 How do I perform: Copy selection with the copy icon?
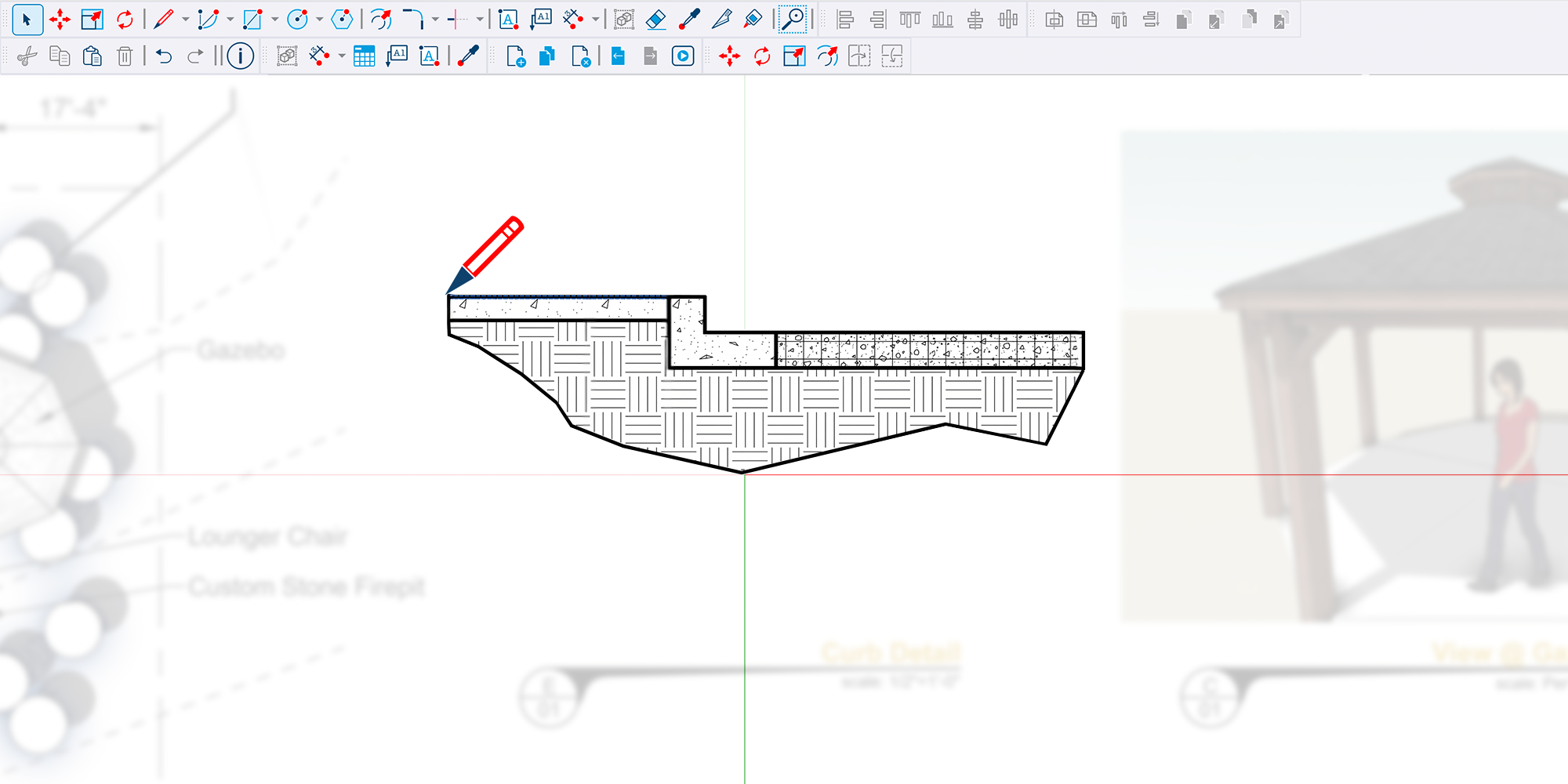coord(60,56)
